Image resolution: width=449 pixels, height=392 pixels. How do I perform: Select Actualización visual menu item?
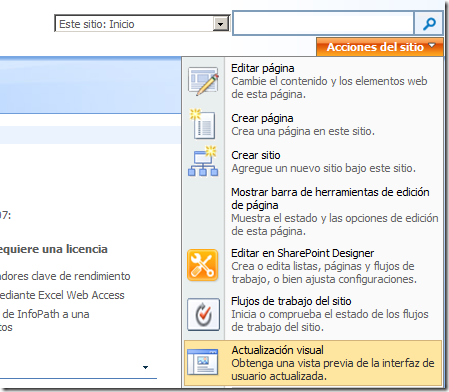click(x=313, y=363)
